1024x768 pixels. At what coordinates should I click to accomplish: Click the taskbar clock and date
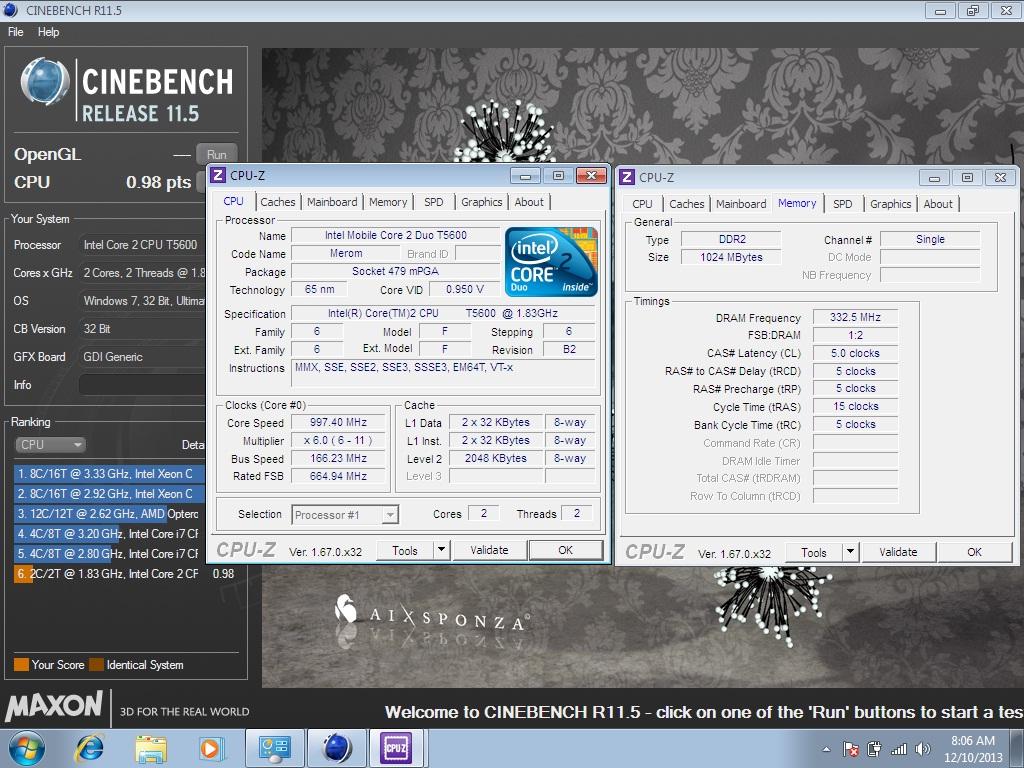tap(973, 749)
